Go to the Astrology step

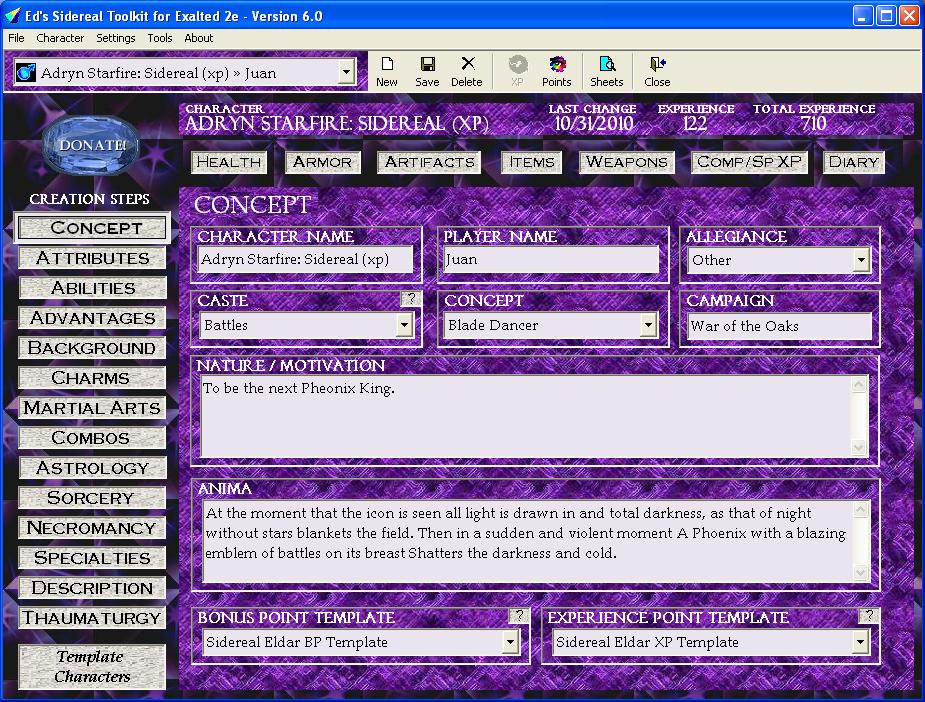[92, 468]
